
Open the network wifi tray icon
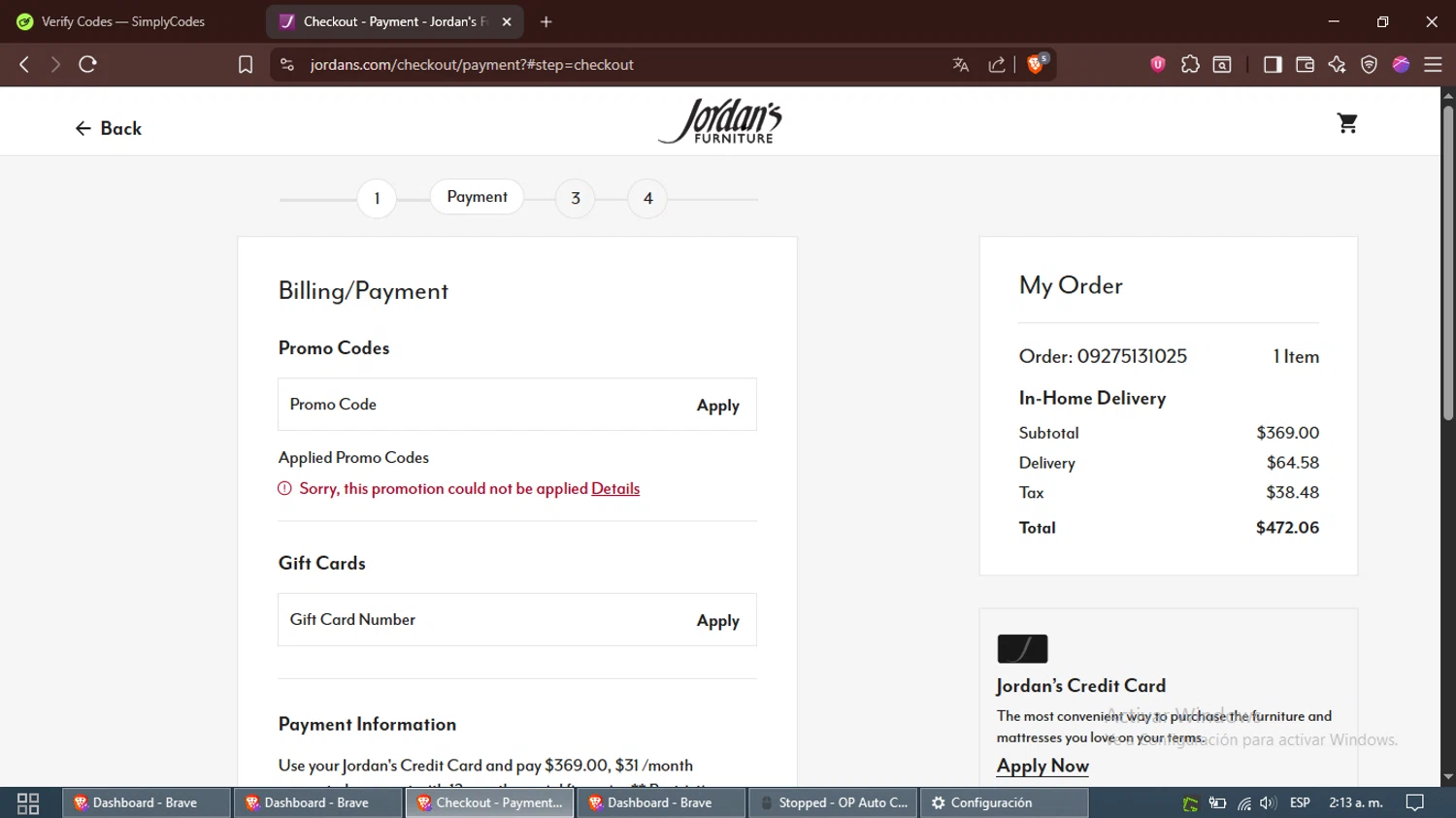point(1243,803)
